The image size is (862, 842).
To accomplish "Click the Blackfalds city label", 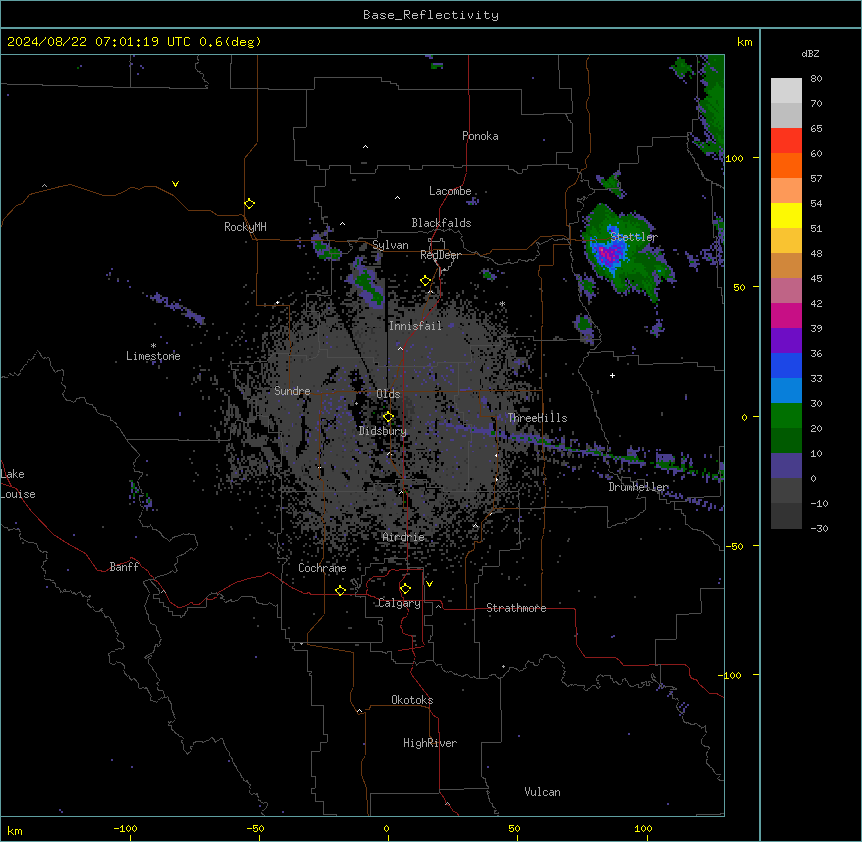I will coord(441,223).
